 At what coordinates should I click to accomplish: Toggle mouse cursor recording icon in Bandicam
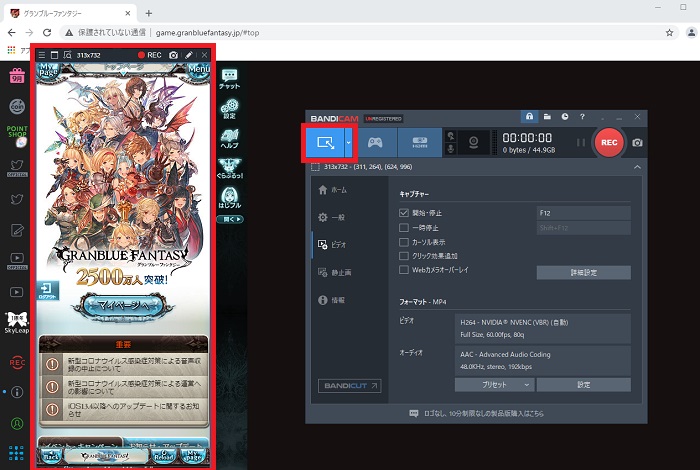coord(451,136)
